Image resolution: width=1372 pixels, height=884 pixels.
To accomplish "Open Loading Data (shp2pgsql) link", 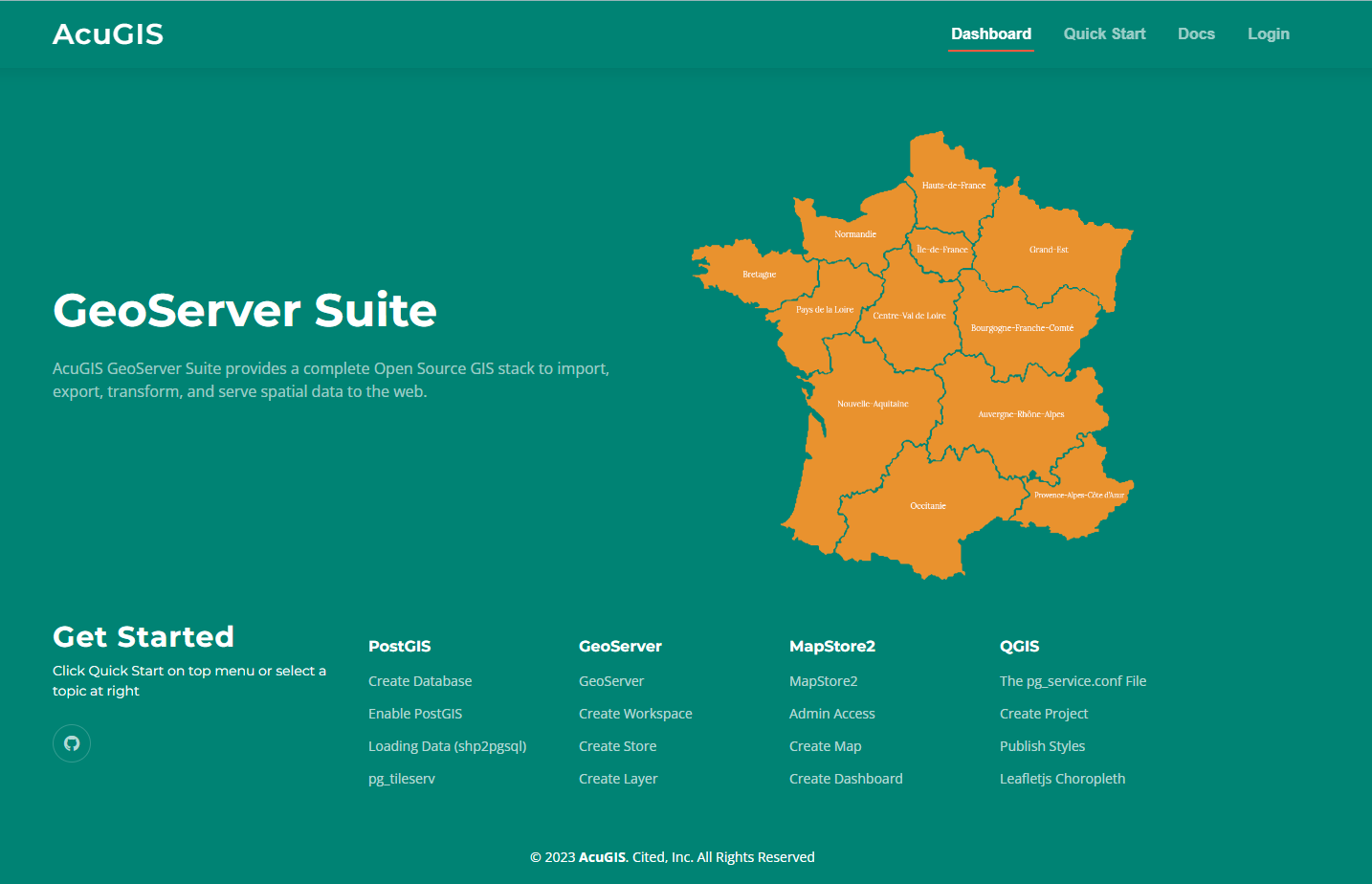I will [x=448, y=746].
